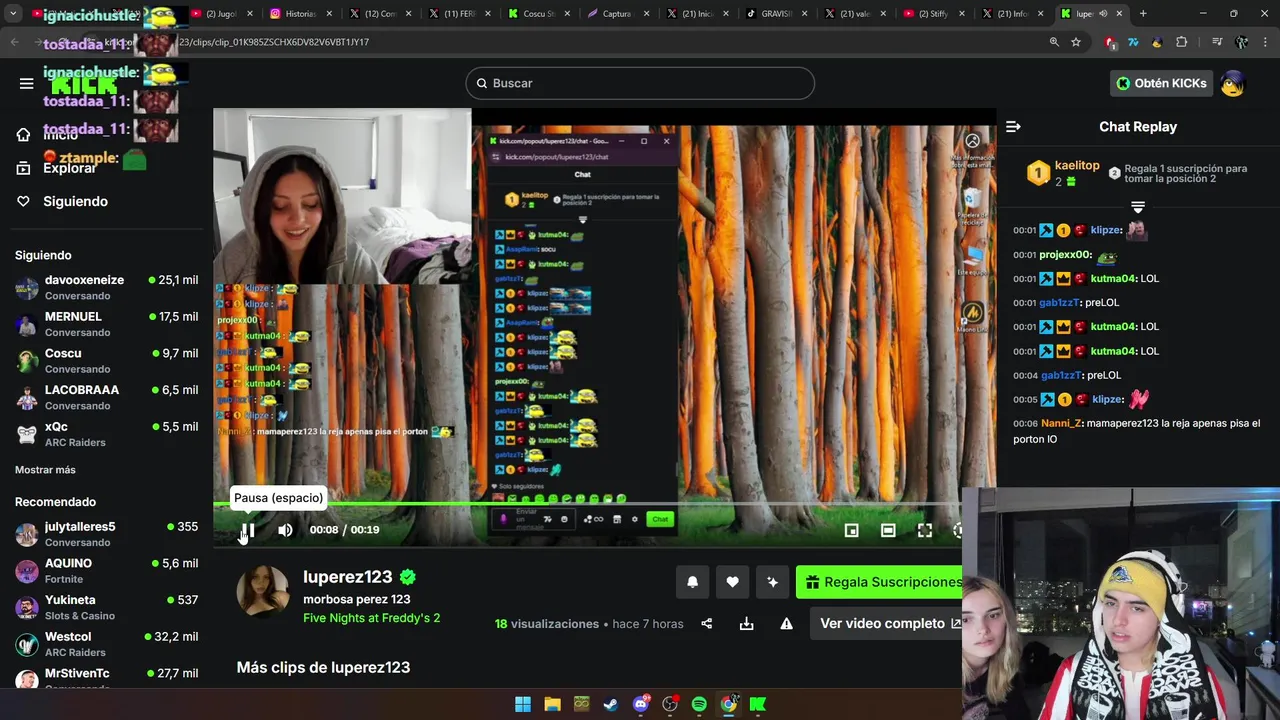Click the Kick logo
Screen dimensions: 1280x720
[x=84, y=84]
